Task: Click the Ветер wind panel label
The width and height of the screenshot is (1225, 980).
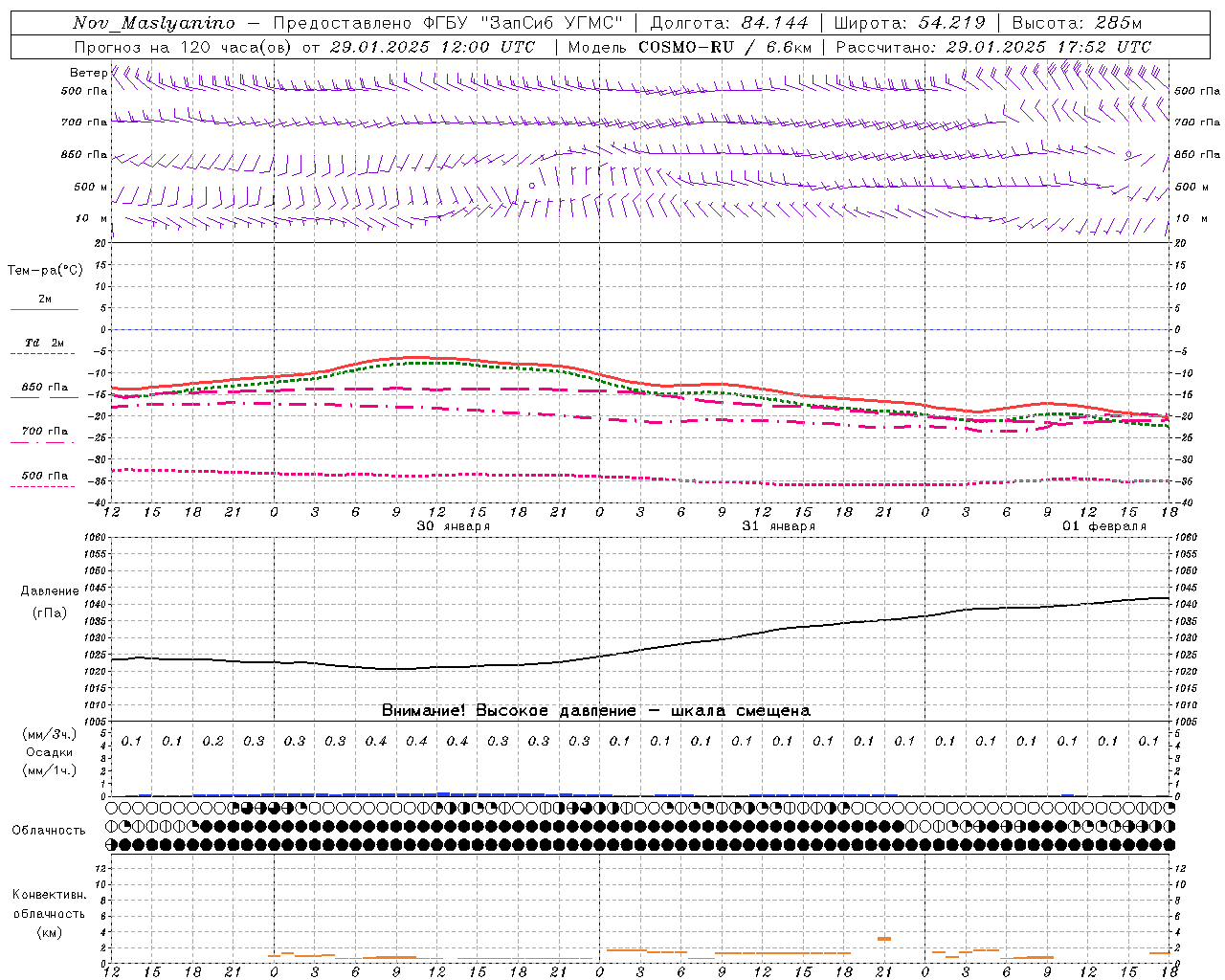Action: pyautogui.click(x=88, y=73)
